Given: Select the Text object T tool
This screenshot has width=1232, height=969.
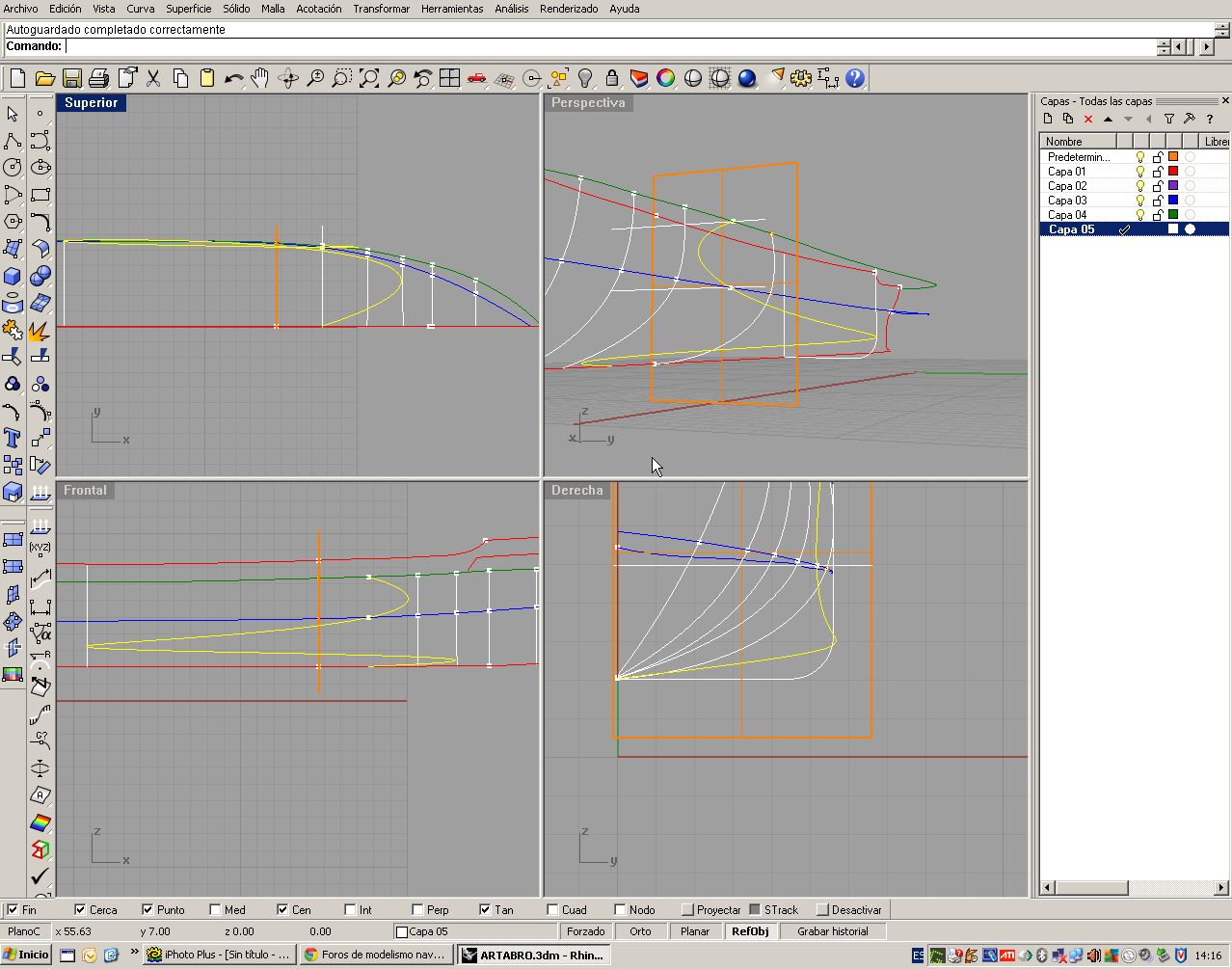Looking at the screenshot, I should 13,438.
